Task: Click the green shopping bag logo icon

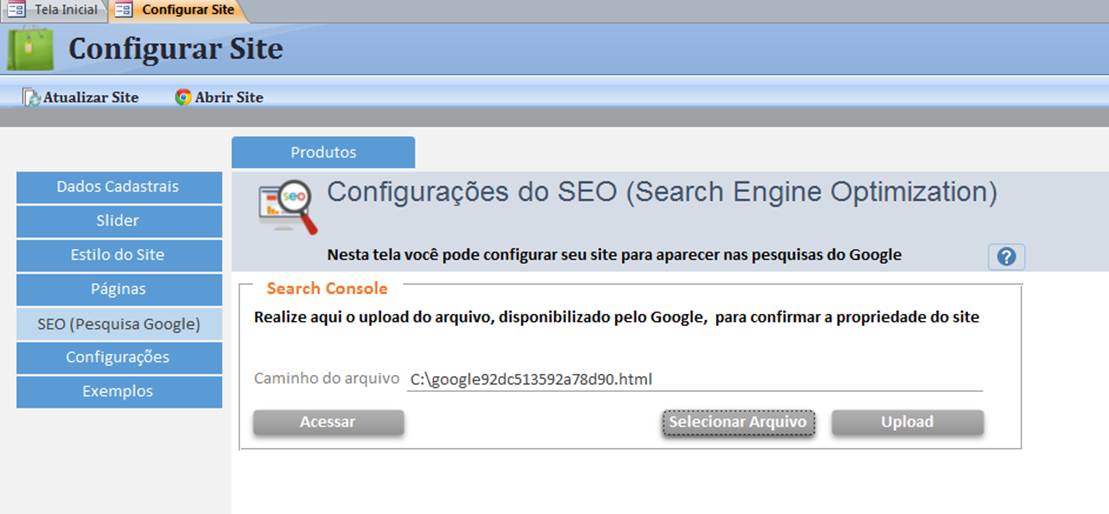Action: point(30,49)
